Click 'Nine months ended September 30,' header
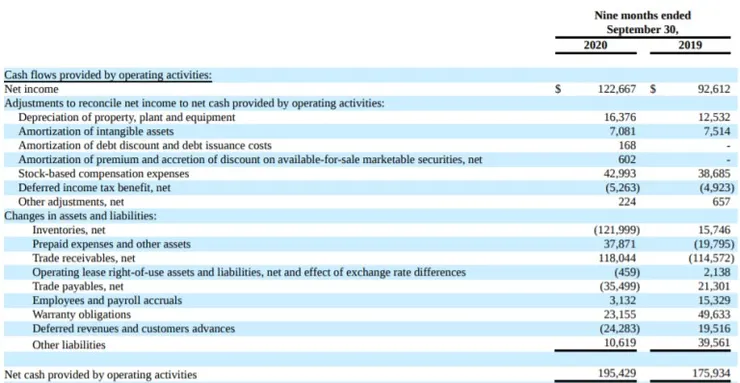 click(x=642, y=22)
